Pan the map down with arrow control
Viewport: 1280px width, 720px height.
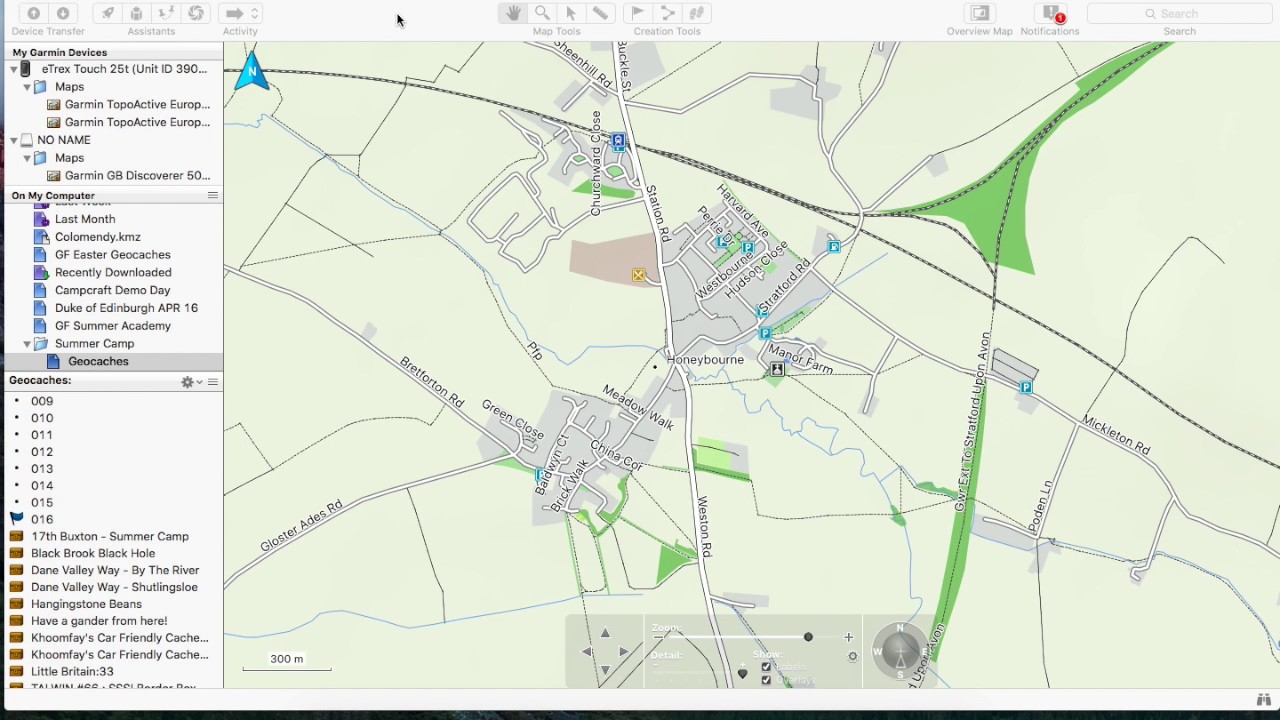605,670
